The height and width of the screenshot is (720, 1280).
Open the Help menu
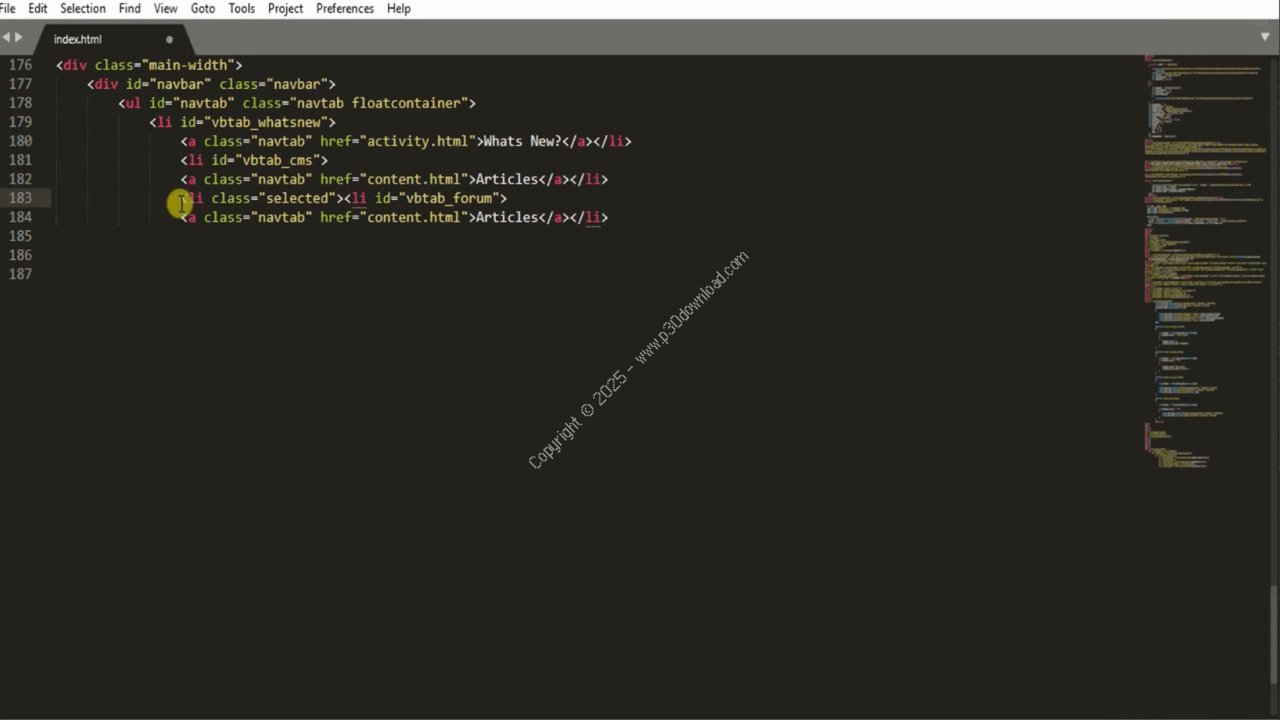398,8
